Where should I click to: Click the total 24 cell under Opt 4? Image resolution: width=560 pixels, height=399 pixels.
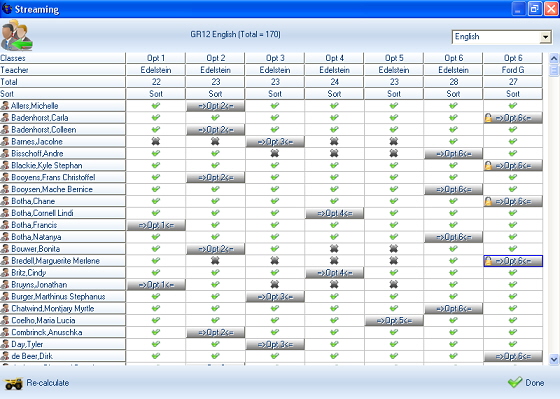[x=334, y=82]
